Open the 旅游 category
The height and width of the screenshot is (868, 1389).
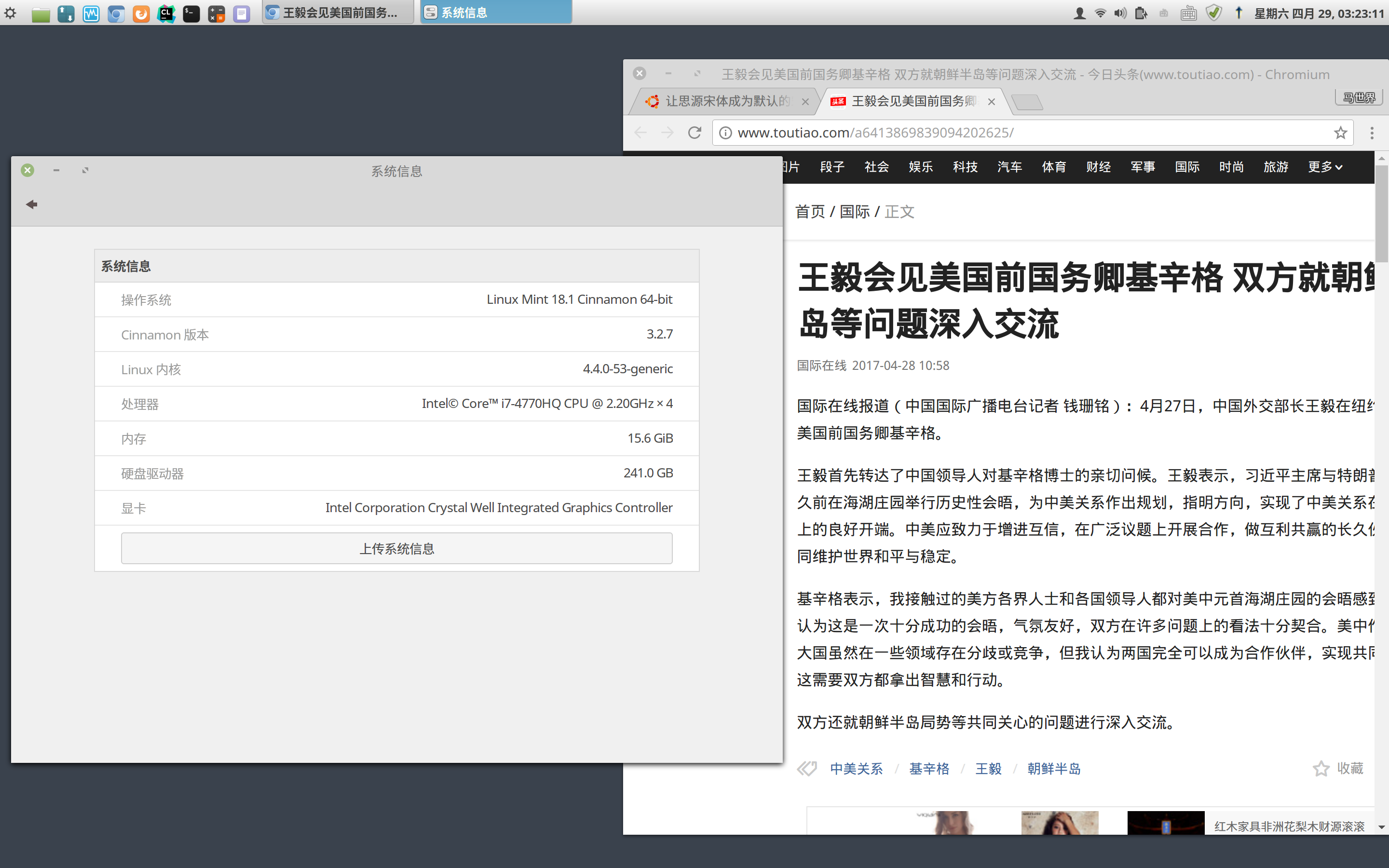pyautogui.click(x=1276, y=166)
